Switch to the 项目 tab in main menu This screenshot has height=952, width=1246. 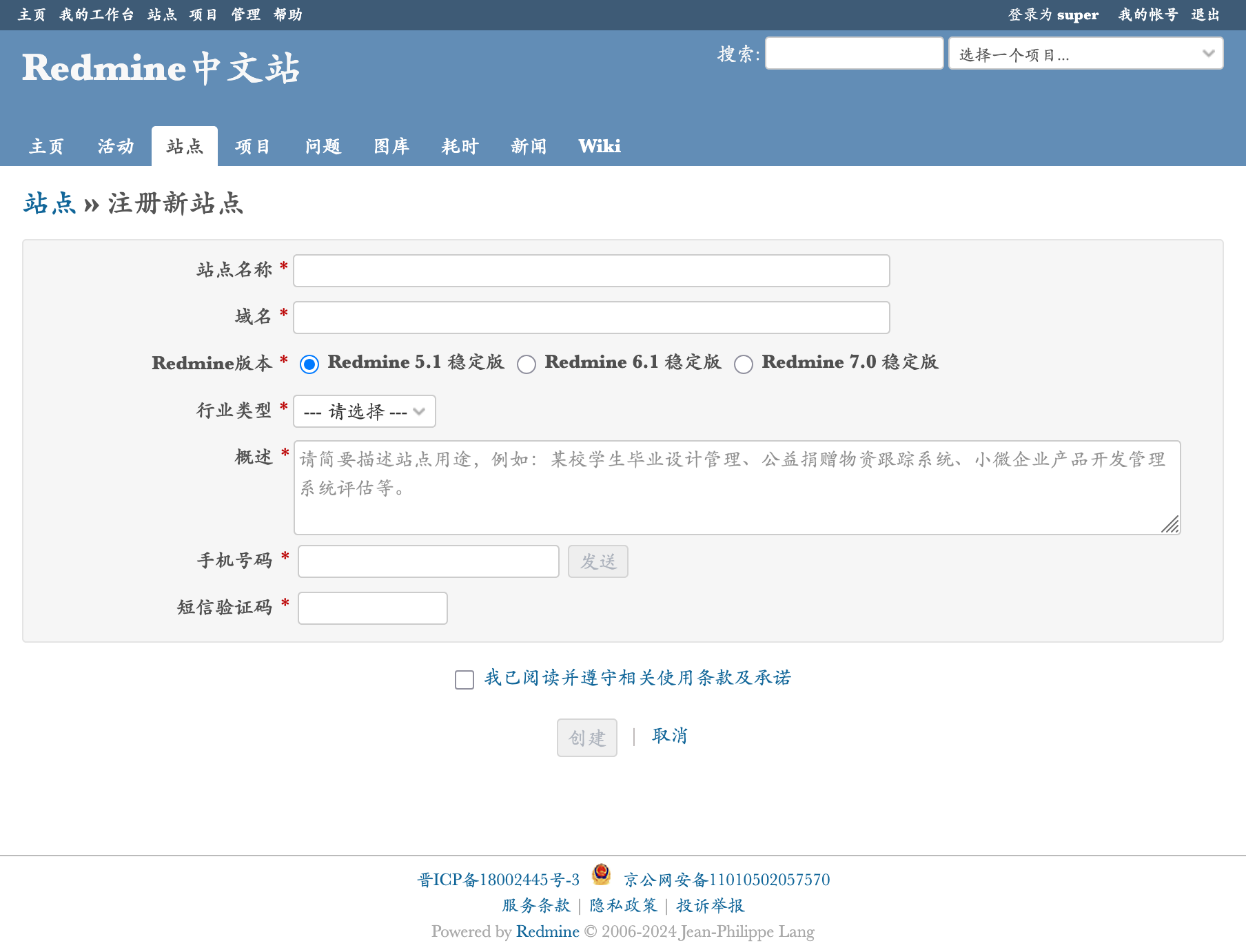click(253, 147)
